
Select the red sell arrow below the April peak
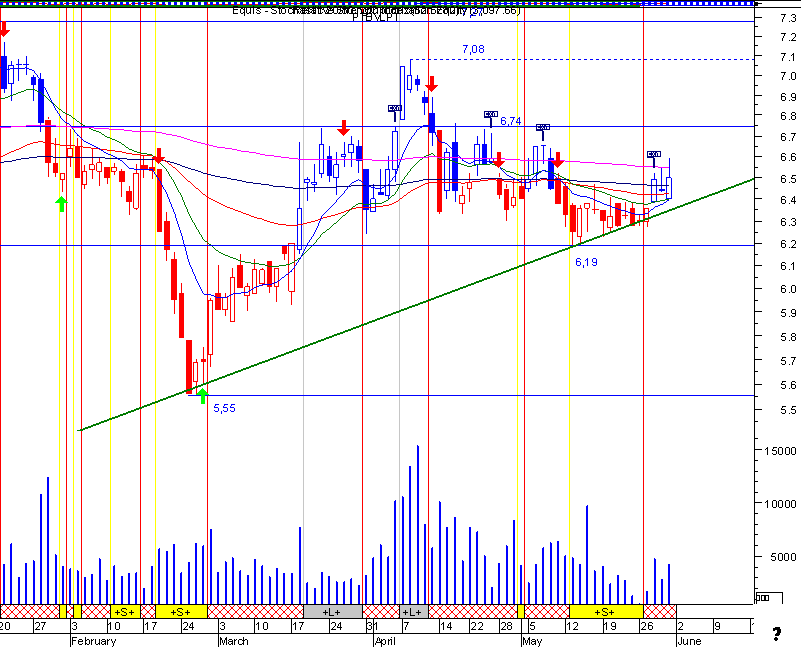coord(432,84)
